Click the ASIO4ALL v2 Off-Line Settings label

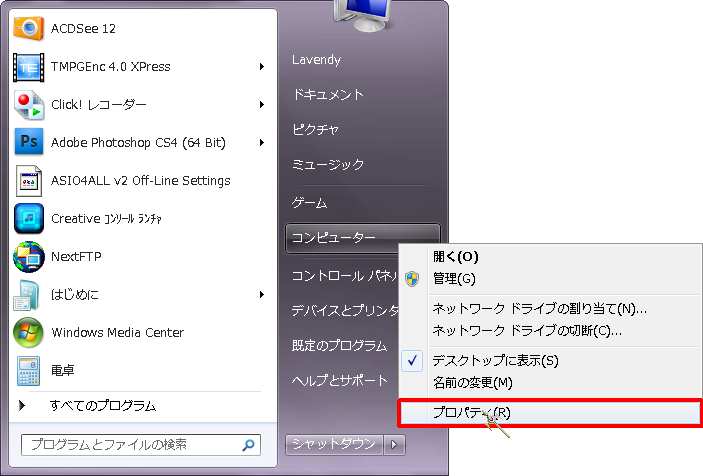pyautogui.click(x=141, y=181)
